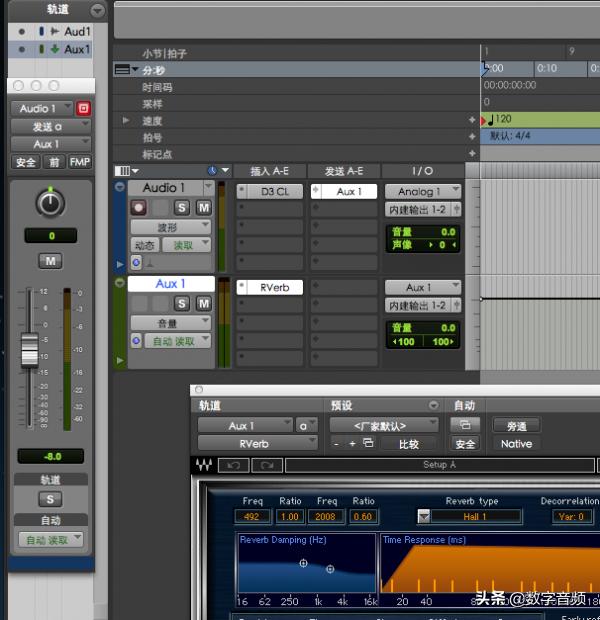This screenshot has height=620, width=600.
Task: Click the redo arrow in RVerb toolbar
Action: tap(267, 465)
